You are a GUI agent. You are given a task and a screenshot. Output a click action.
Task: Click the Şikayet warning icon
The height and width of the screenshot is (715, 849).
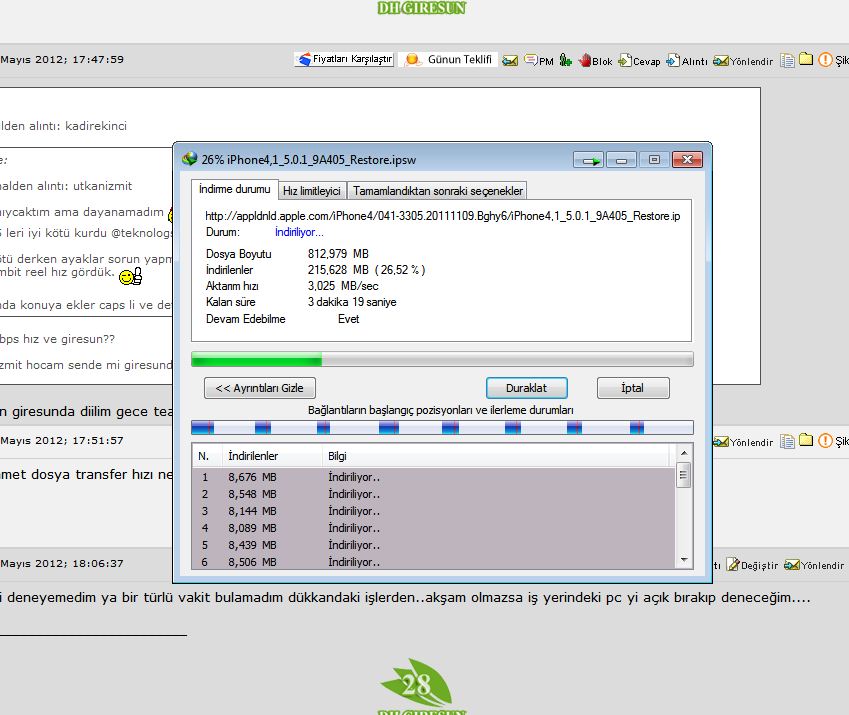point(824,61)
